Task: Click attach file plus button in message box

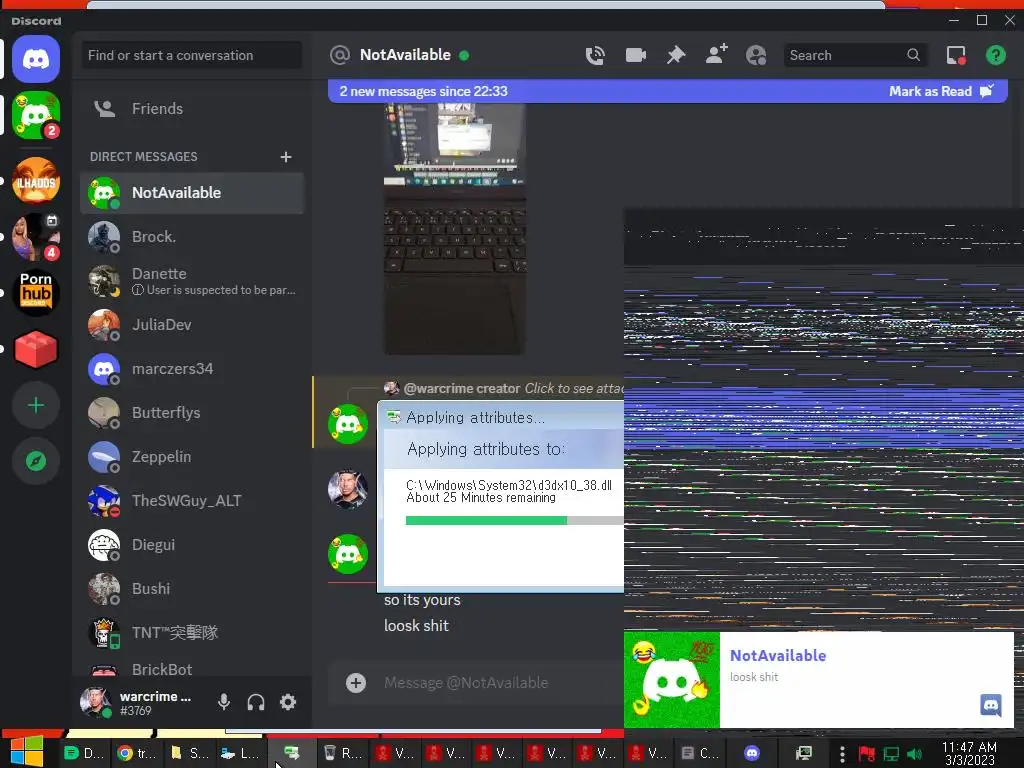Action: 356,683
